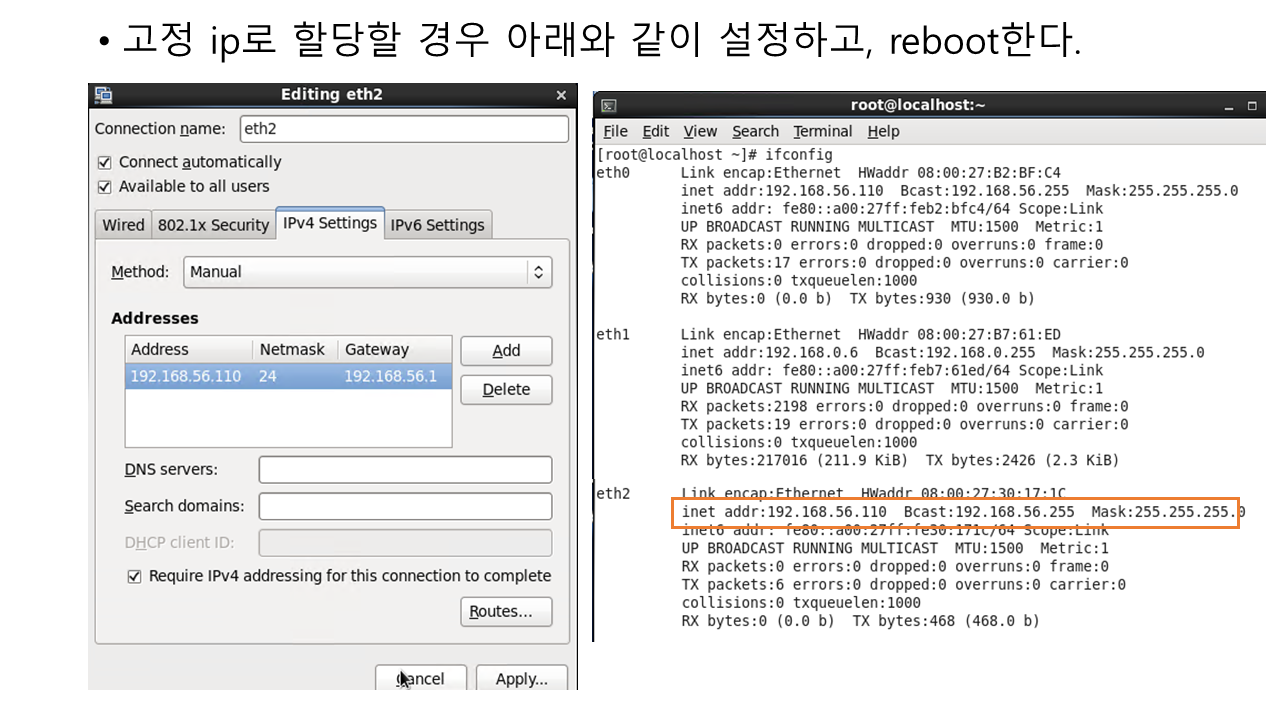Minimize the root@localhost terminal window

point(1227,106)
